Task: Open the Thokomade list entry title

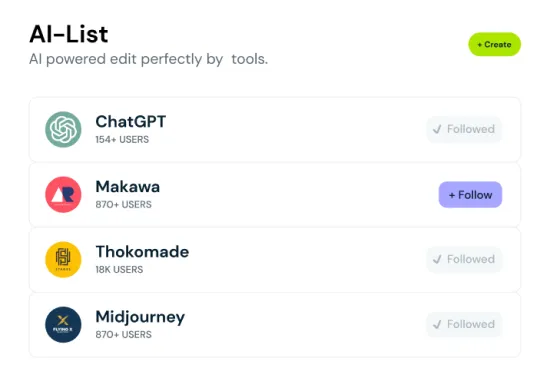Action: pyautogui.click(x=142, y=252)
